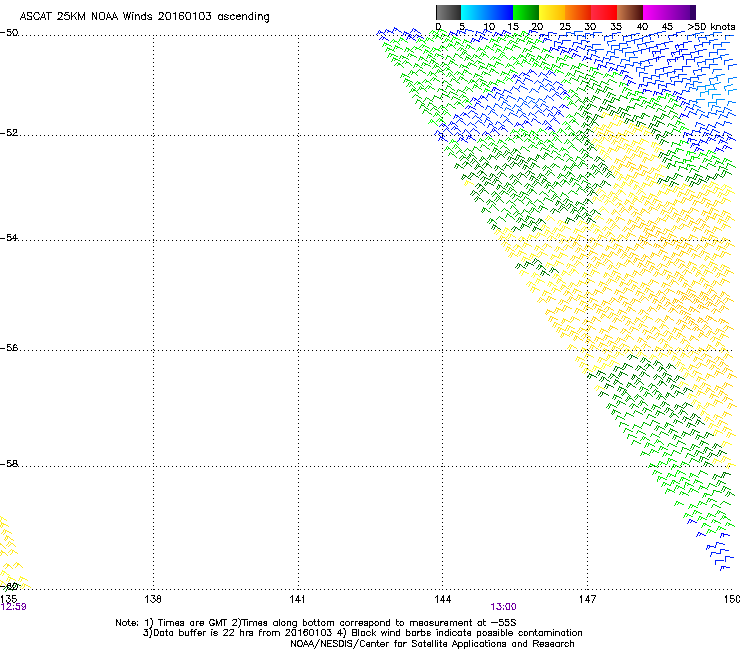Click the 'Data buffer is 22 hrs' note line

coord(362,633)
